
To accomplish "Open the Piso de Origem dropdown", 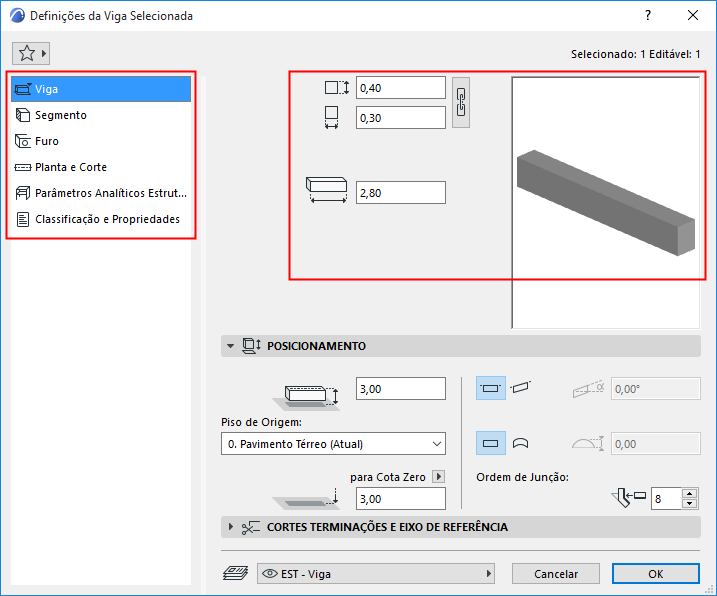I will pyautogui.click(x=333, y=444).
